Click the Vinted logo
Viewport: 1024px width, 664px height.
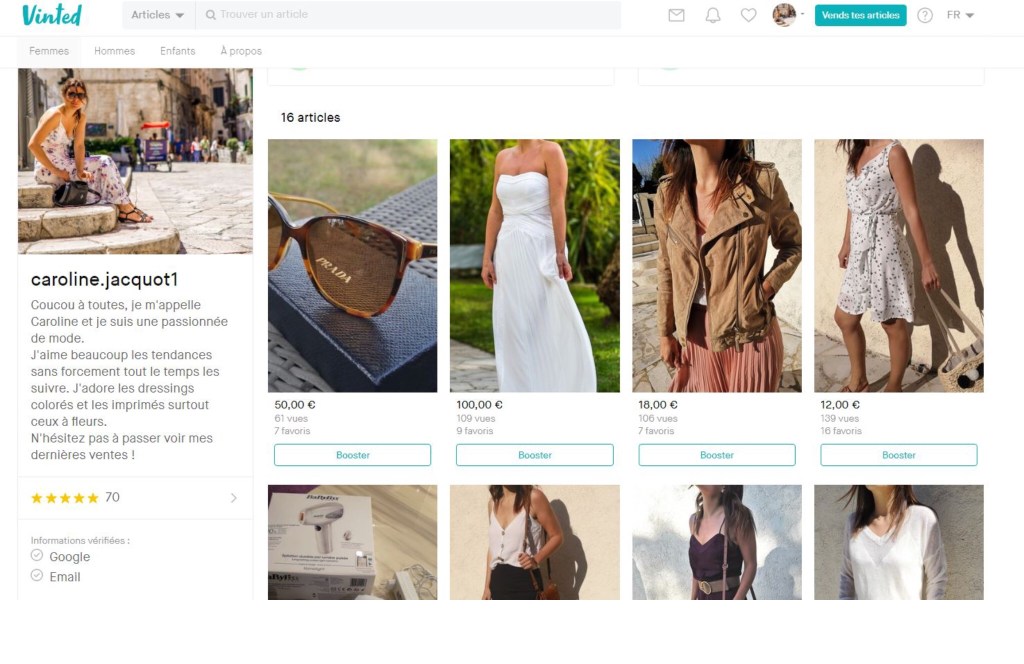click(52, 15)
